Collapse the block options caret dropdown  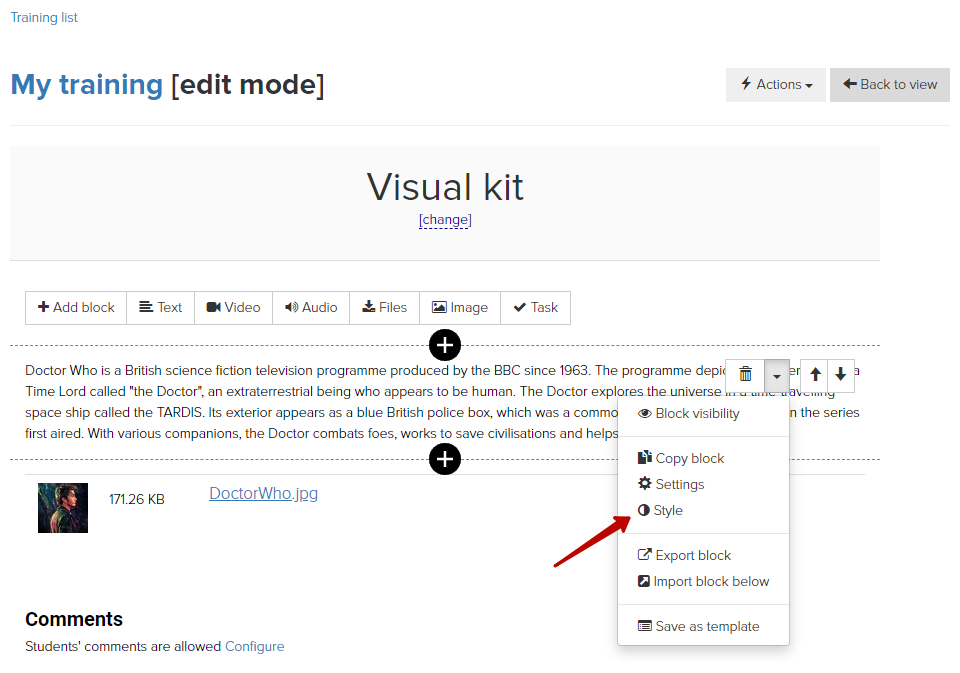pyautogui.click(x=777, y=375)
